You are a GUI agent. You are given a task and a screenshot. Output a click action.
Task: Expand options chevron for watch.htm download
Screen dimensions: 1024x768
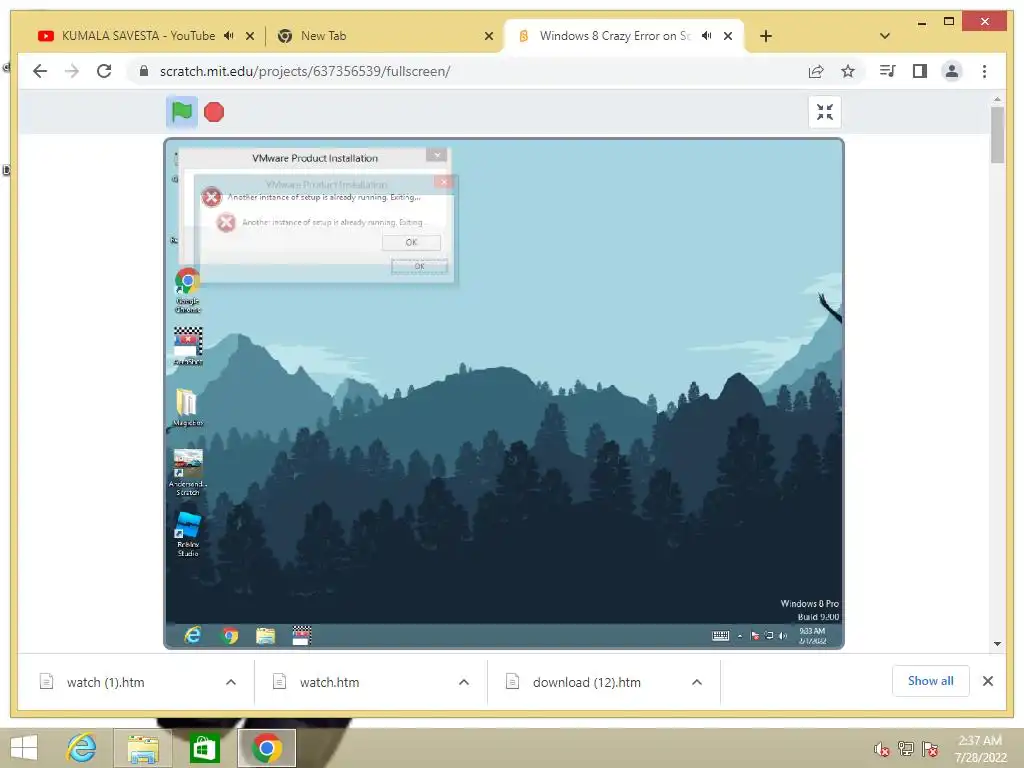click(464, 682)
